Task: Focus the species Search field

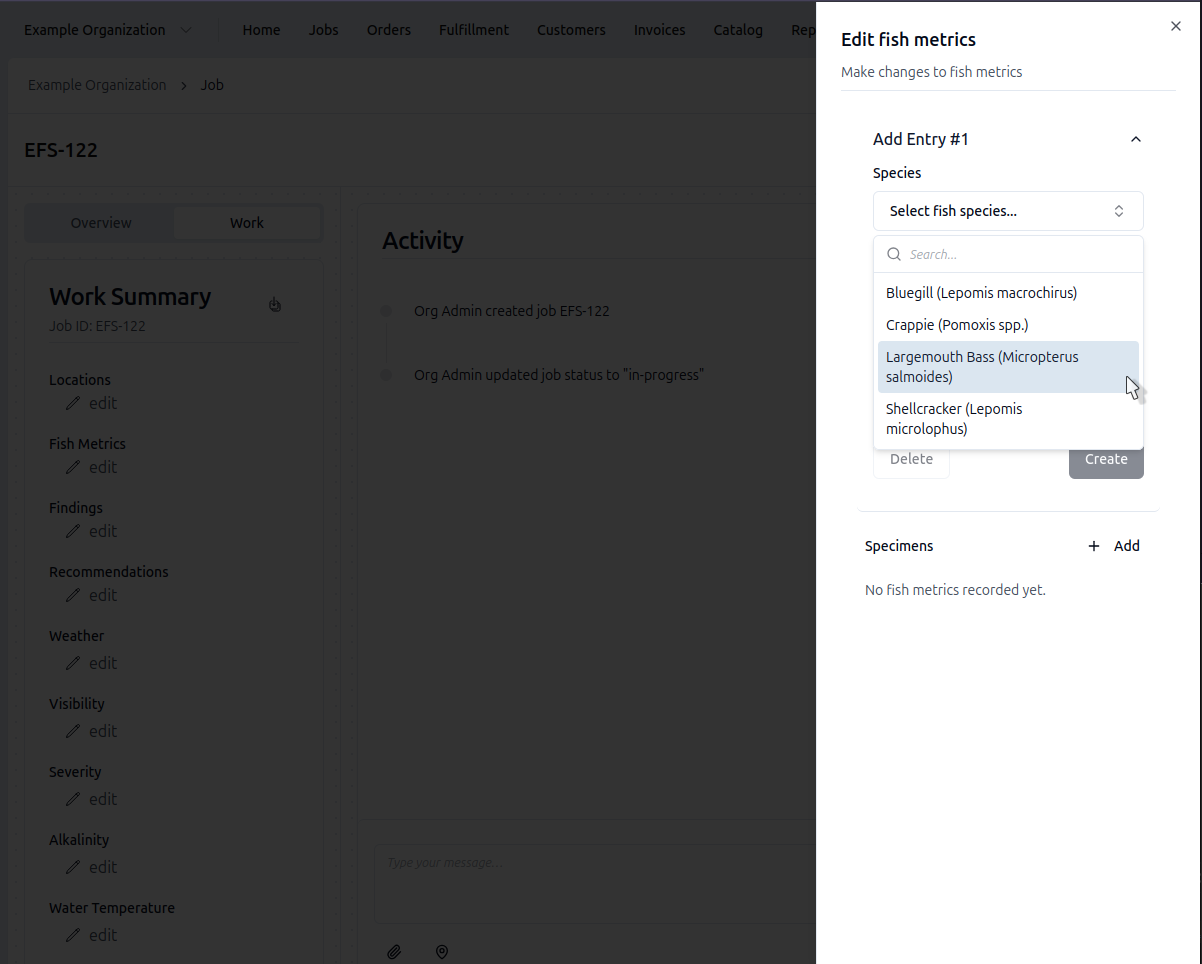Action: pyautogui.click(x=1020, y=254)
